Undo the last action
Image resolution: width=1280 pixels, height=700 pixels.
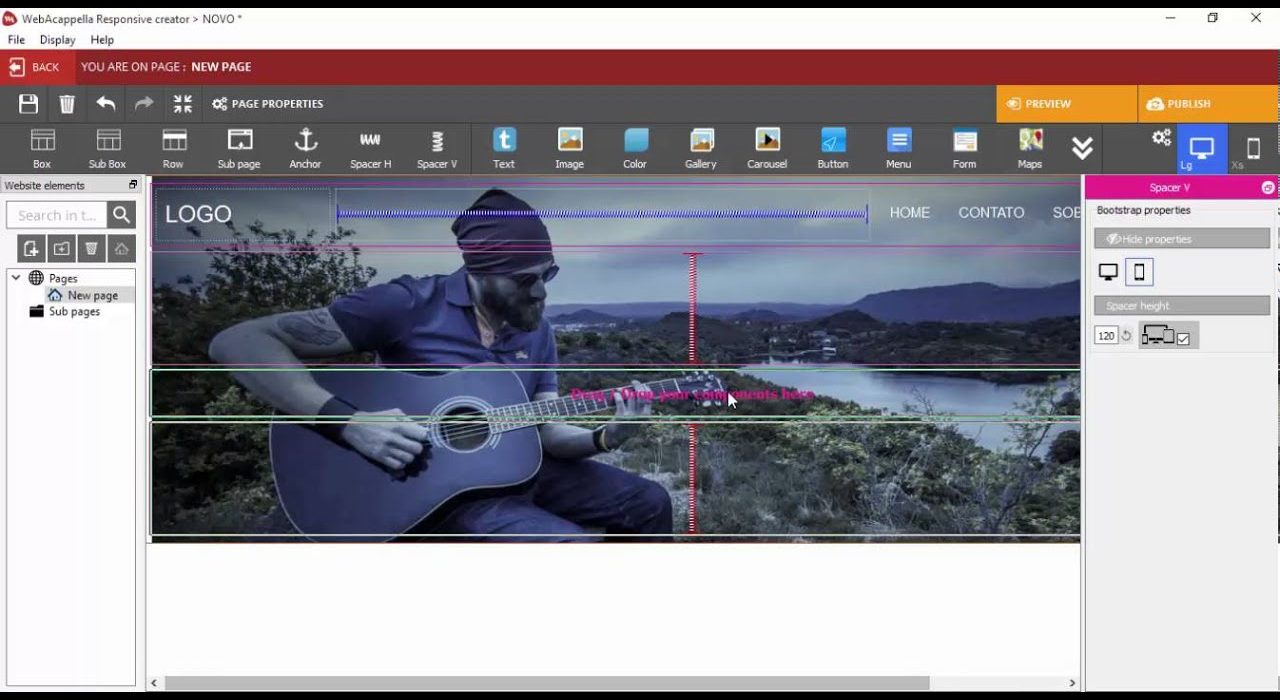106,104
